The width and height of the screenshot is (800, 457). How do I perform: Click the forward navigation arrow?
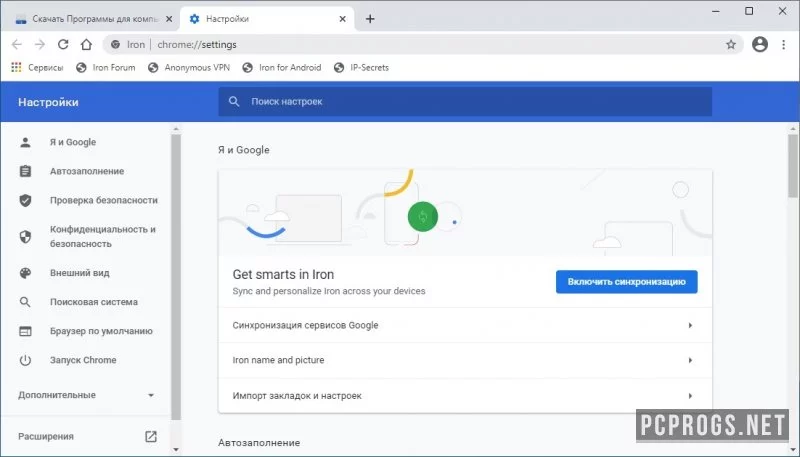[40, 45]
